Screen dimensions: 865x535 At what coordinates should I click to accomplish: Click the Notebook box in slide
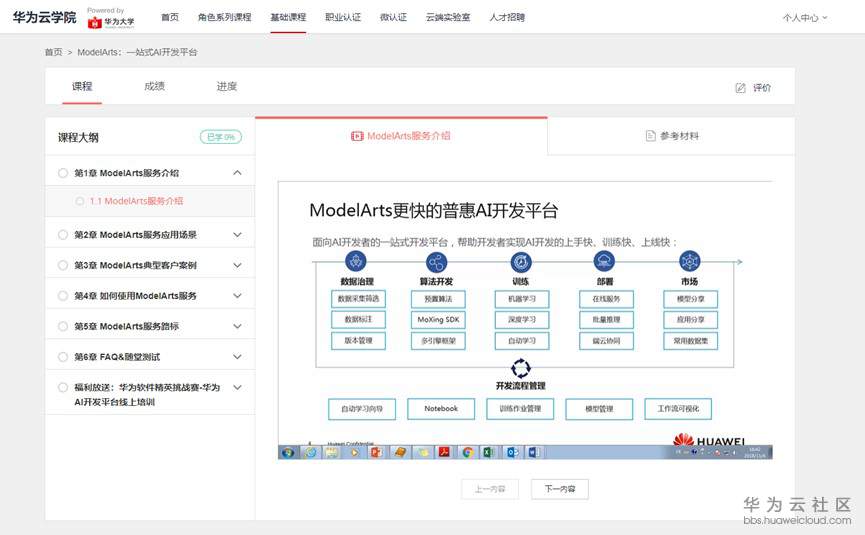(x=441, y=409)
